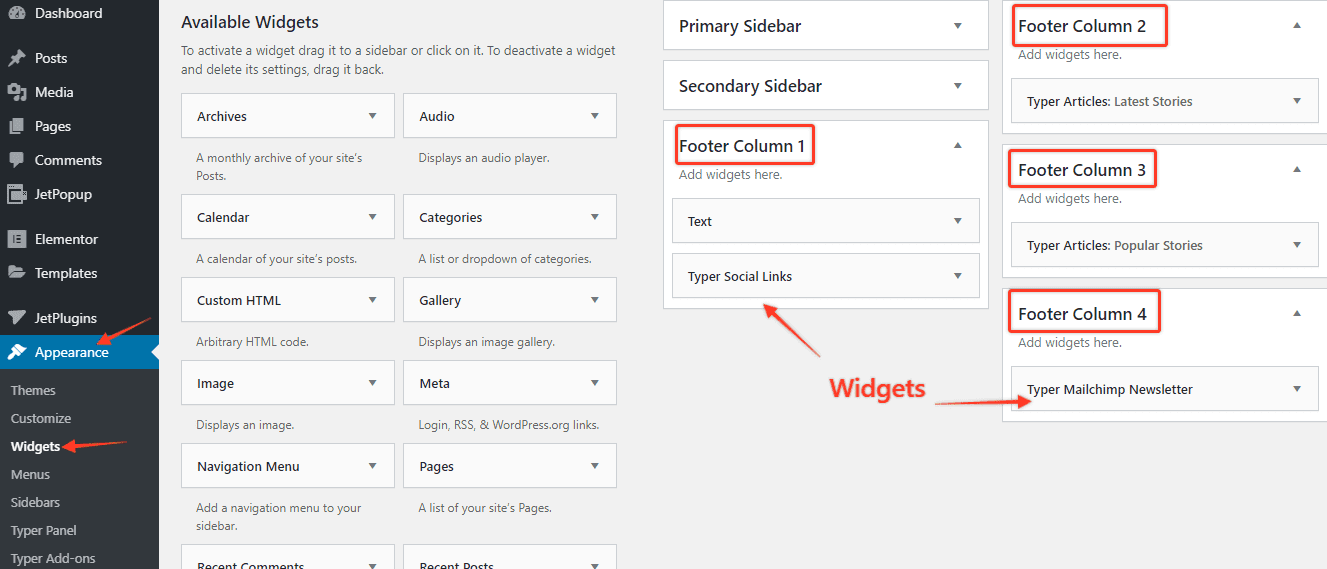Screen dimensions: 1327x569
Task: Expand the Archives widget arrow
Action: (x=373, y=116)
